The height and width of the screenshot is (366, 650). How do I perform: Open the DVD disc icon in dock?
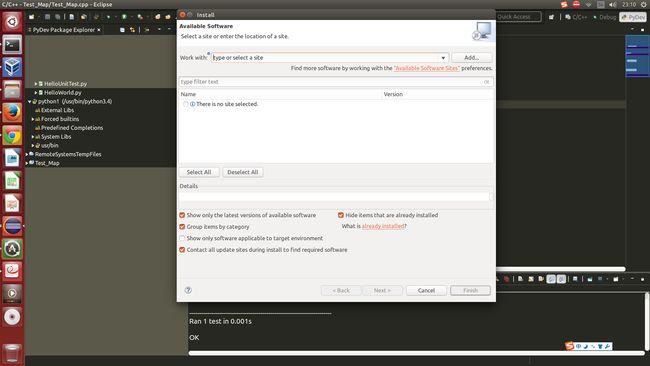[12, 317]
